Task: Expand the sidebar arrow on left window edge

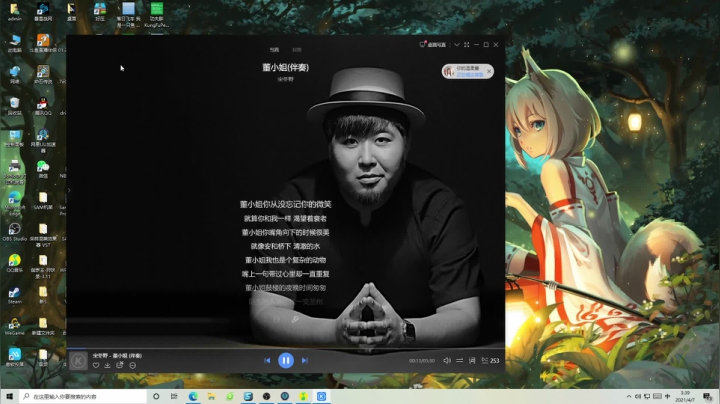Action: (69, 190)
